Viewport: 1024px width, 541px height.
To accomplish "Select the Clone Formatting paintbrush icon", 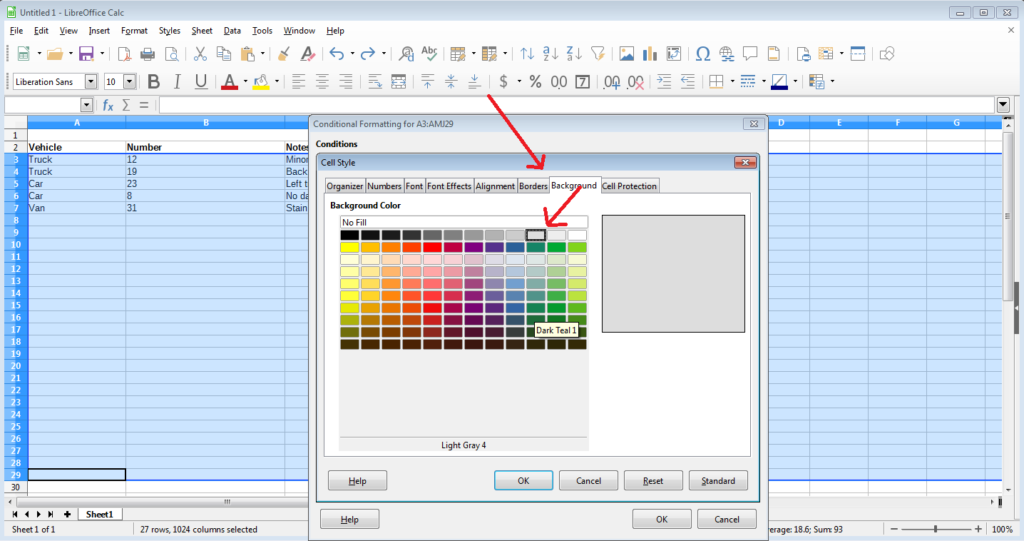I will [284, 54].
